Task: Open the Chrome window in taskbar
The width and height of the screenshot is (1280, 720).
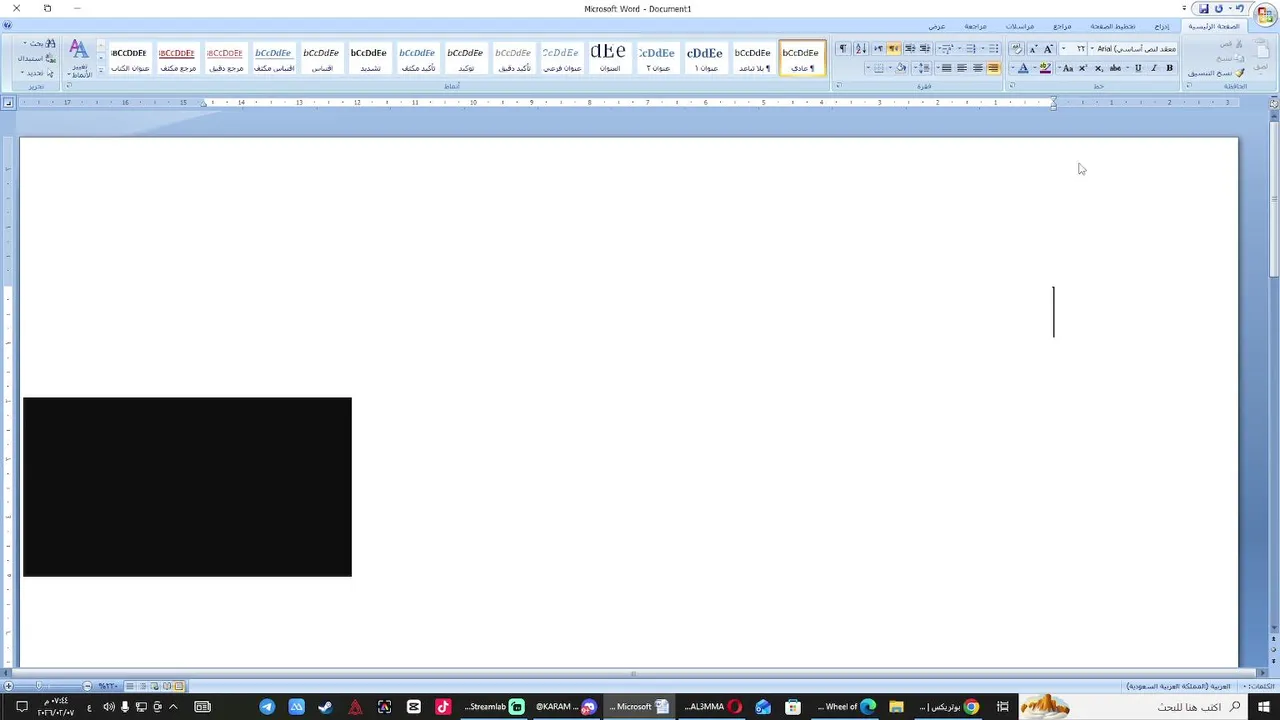Action: 950,707
